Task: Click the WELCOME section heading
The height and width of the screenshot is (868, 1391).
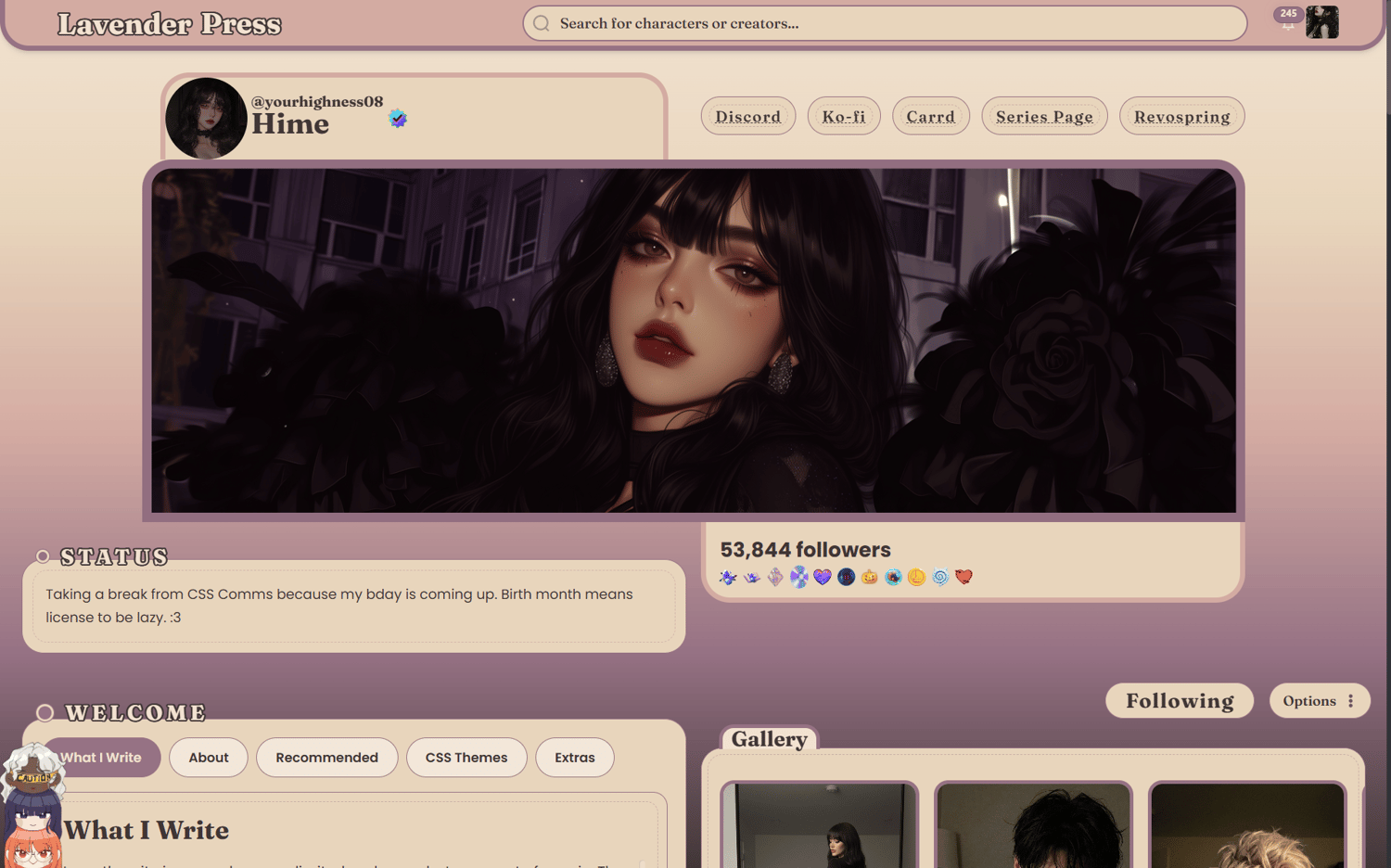Action: pos(135,712)
